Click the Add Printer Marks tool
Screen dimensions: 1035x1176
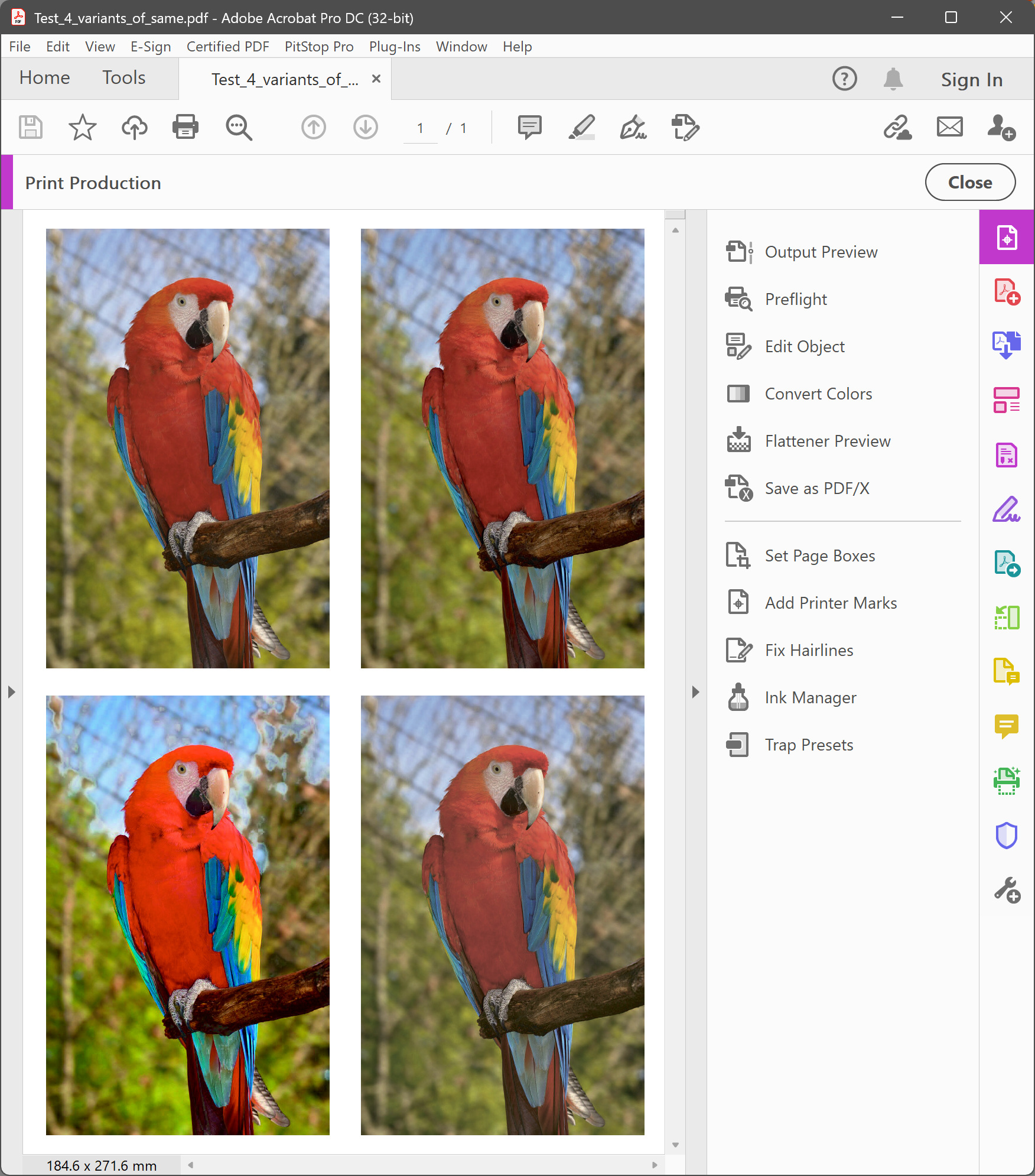coord(830,603)
